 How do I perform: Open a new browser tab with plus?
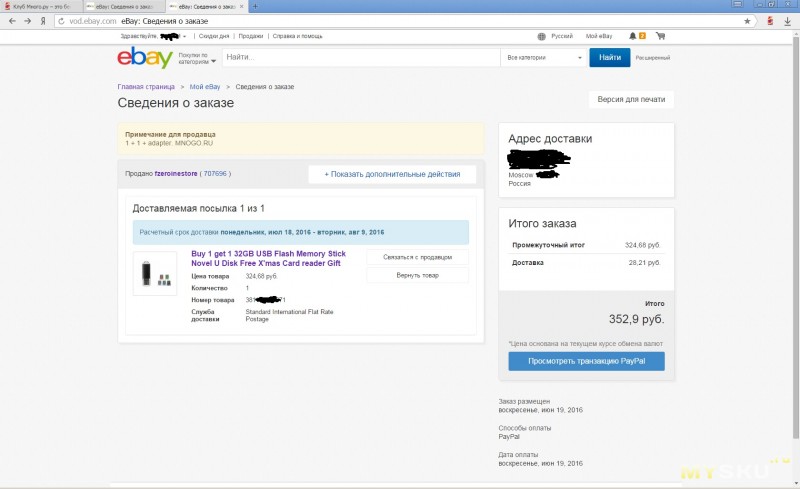(x=255, y=6)
